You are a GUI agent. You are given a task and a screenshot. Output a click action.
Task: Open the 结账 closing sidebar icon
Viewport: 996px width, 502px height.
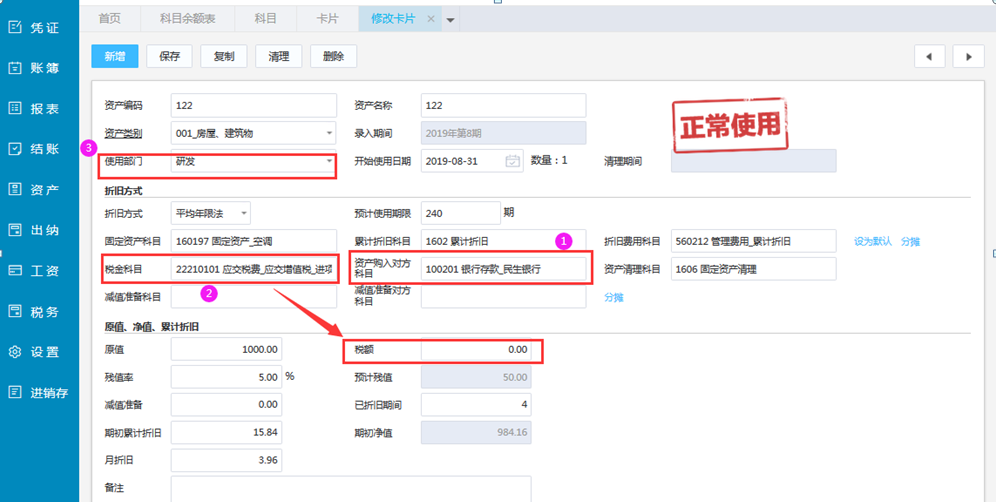tap(15, 149)
